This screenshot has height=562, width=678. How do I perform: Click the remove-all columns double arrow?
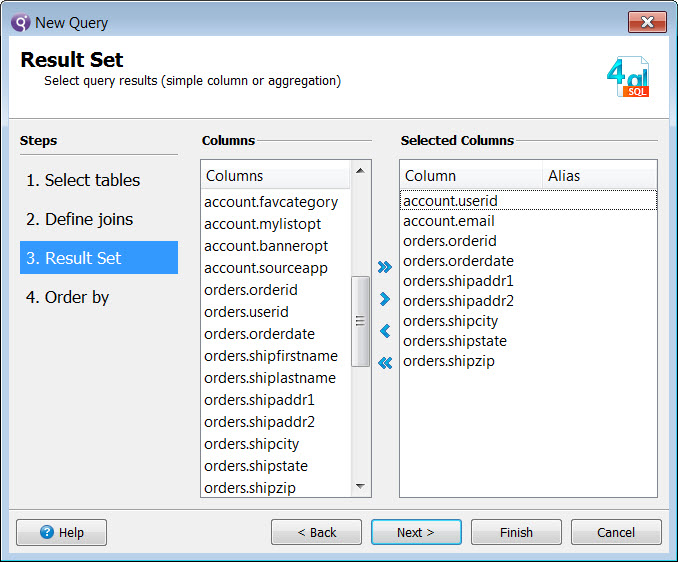pyautogui.click(x=385, y=363)
